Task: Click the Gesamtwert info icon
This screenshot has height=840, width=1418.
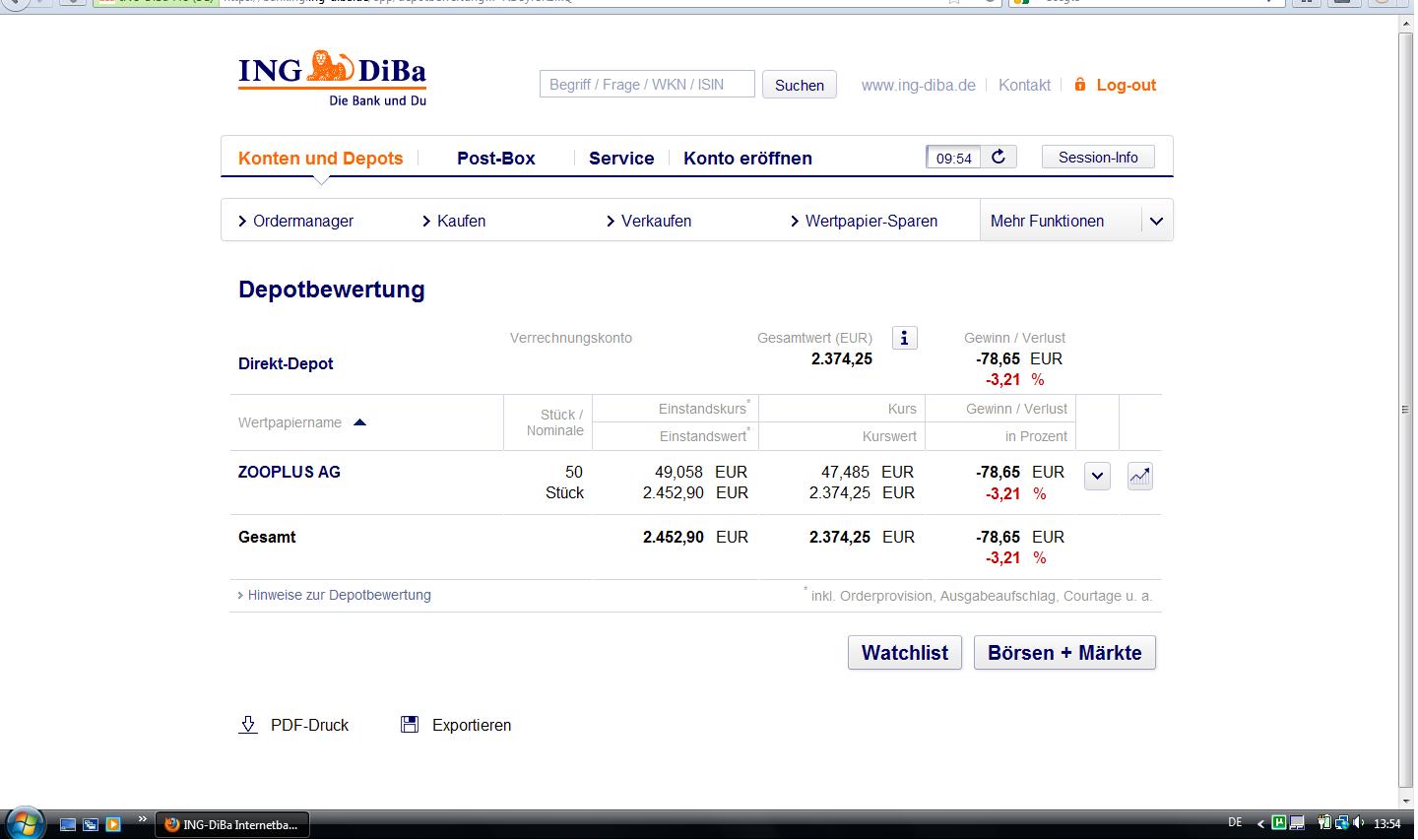Action: click(904, 338)
